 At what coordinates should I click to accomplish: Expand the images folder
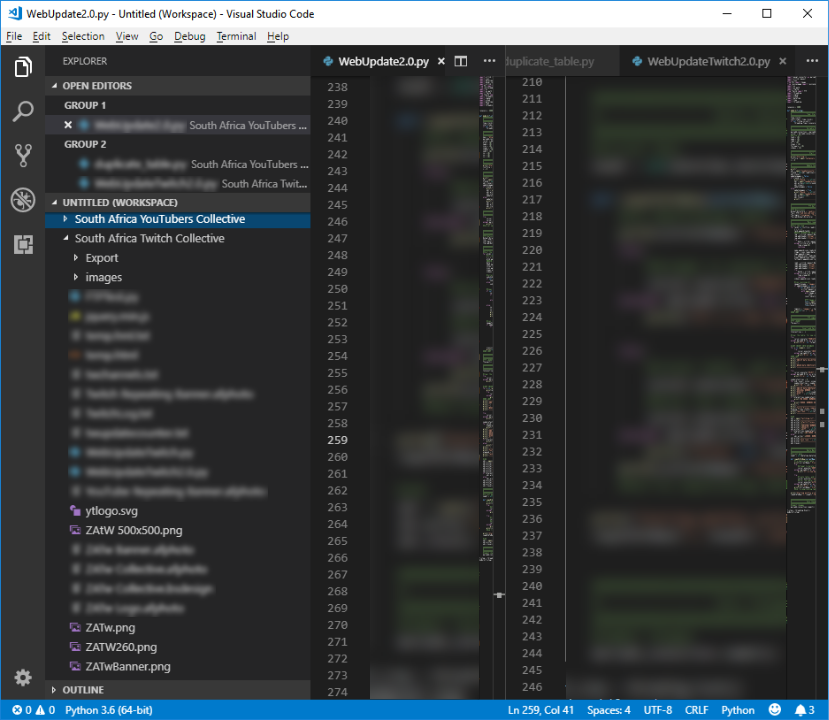178,278
